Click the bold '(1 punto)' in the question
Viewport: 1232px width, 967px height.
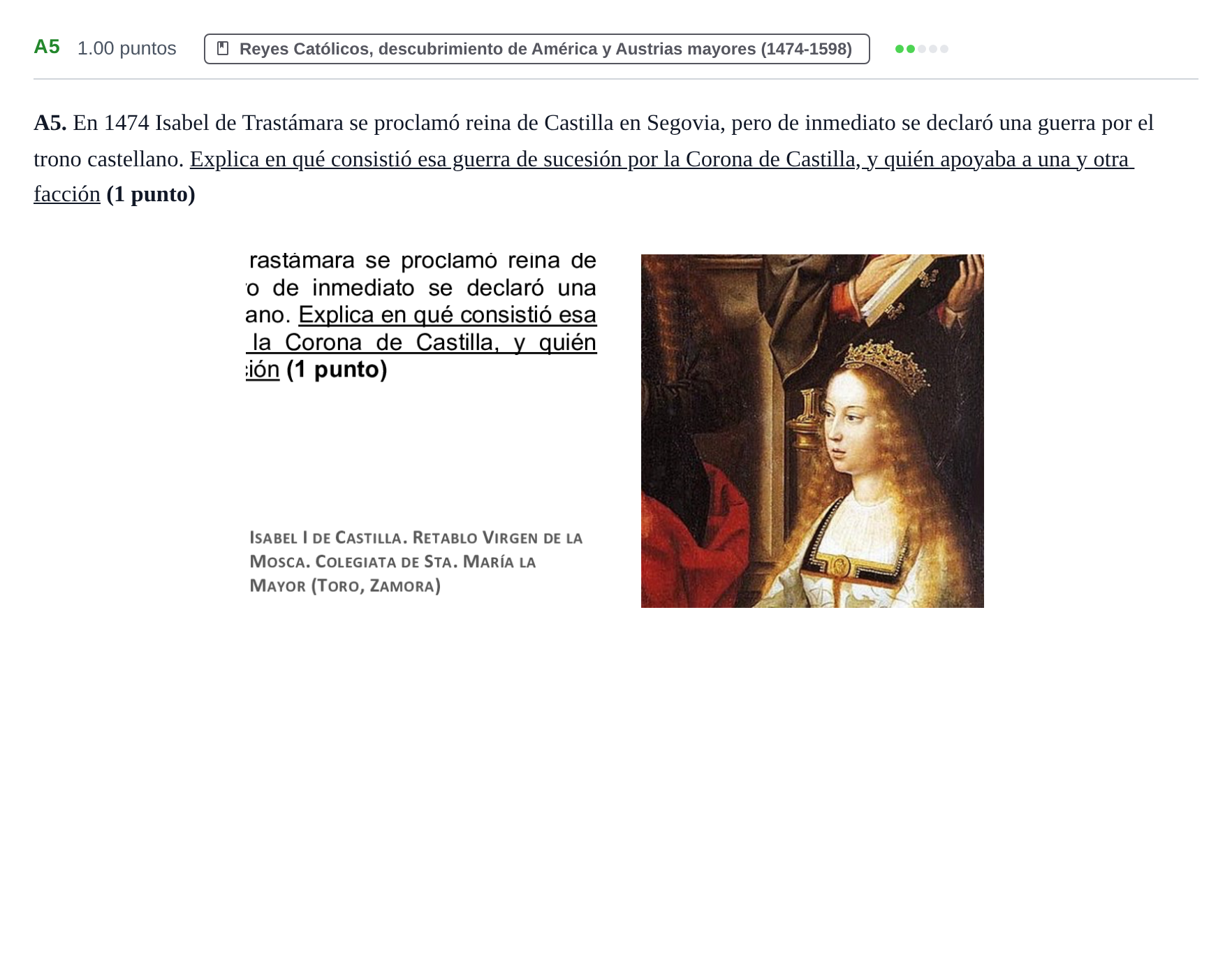[151, 194]
